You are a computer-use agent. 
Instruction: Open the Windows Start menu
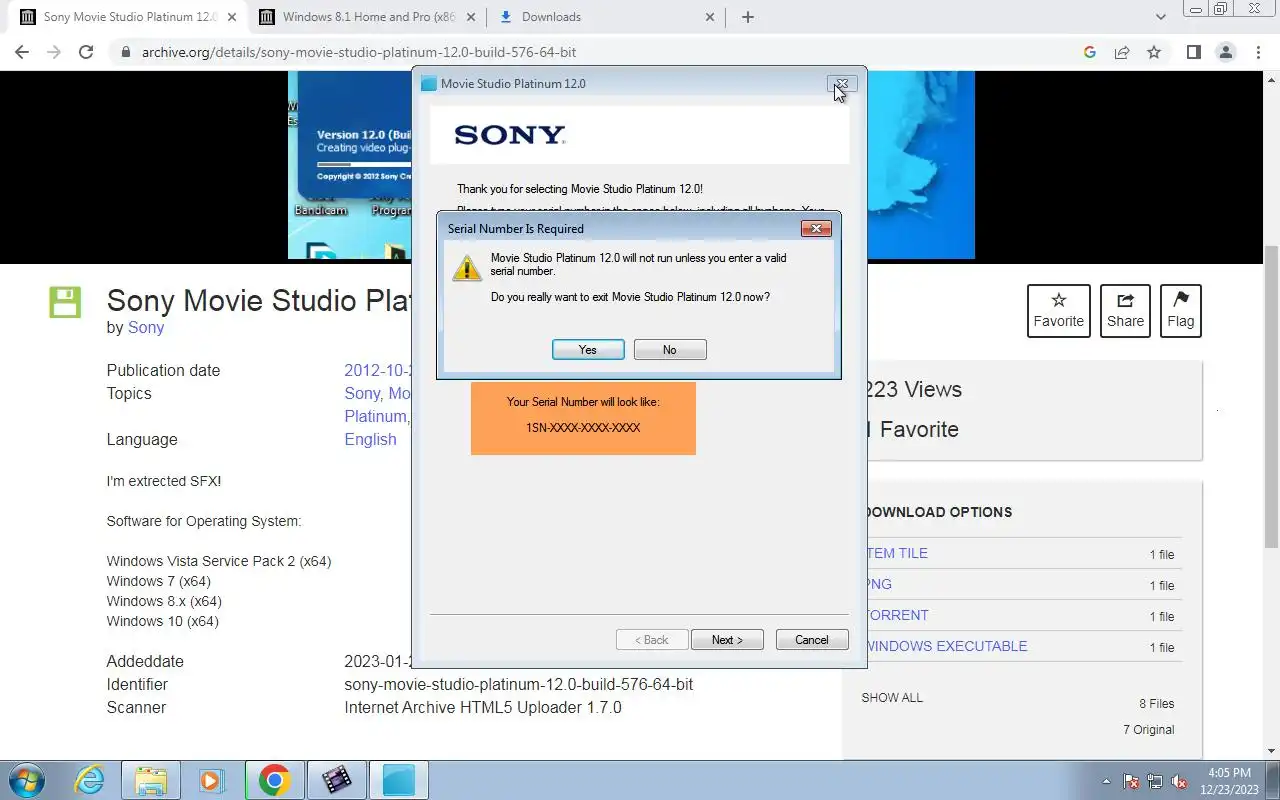click(x=25, y=780)
